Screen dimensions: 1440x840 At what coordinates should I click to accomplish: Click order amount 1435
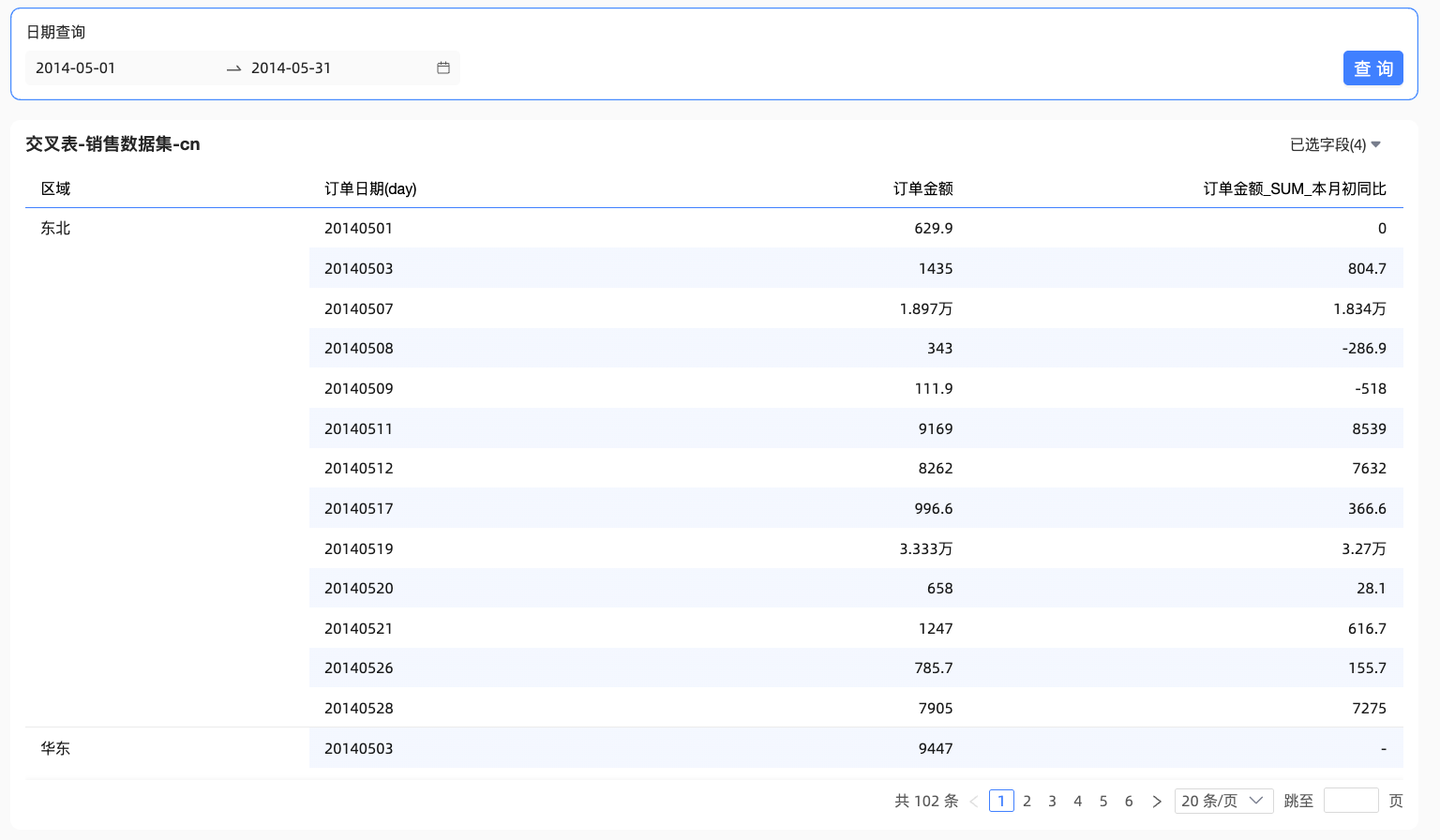coord(936,268)
